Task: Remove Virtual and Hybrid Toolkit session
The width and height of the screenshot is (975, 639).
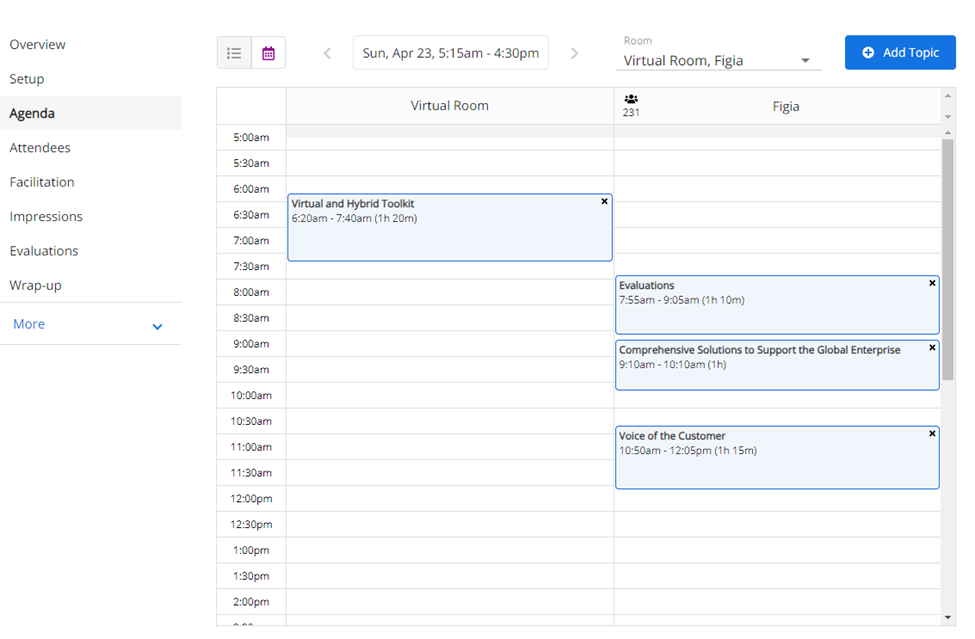Action: click(x=604, y=202)
